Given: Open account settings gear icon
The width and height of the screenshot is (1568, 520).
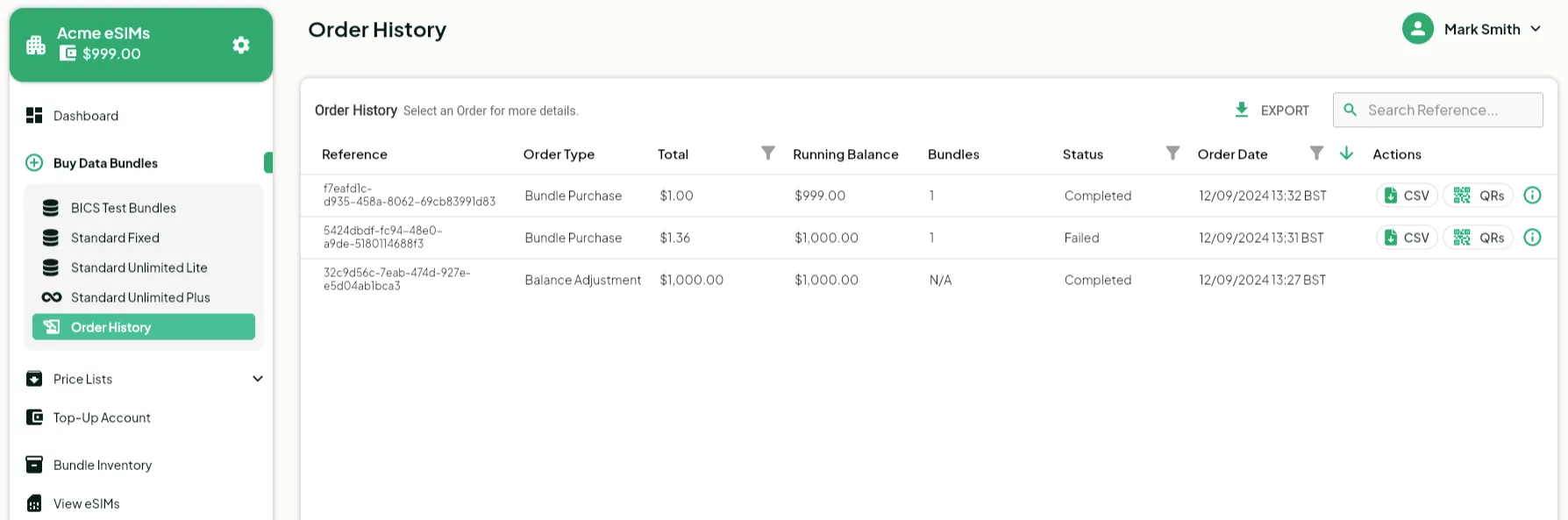Looking at the screenshot, I should 241,45.
